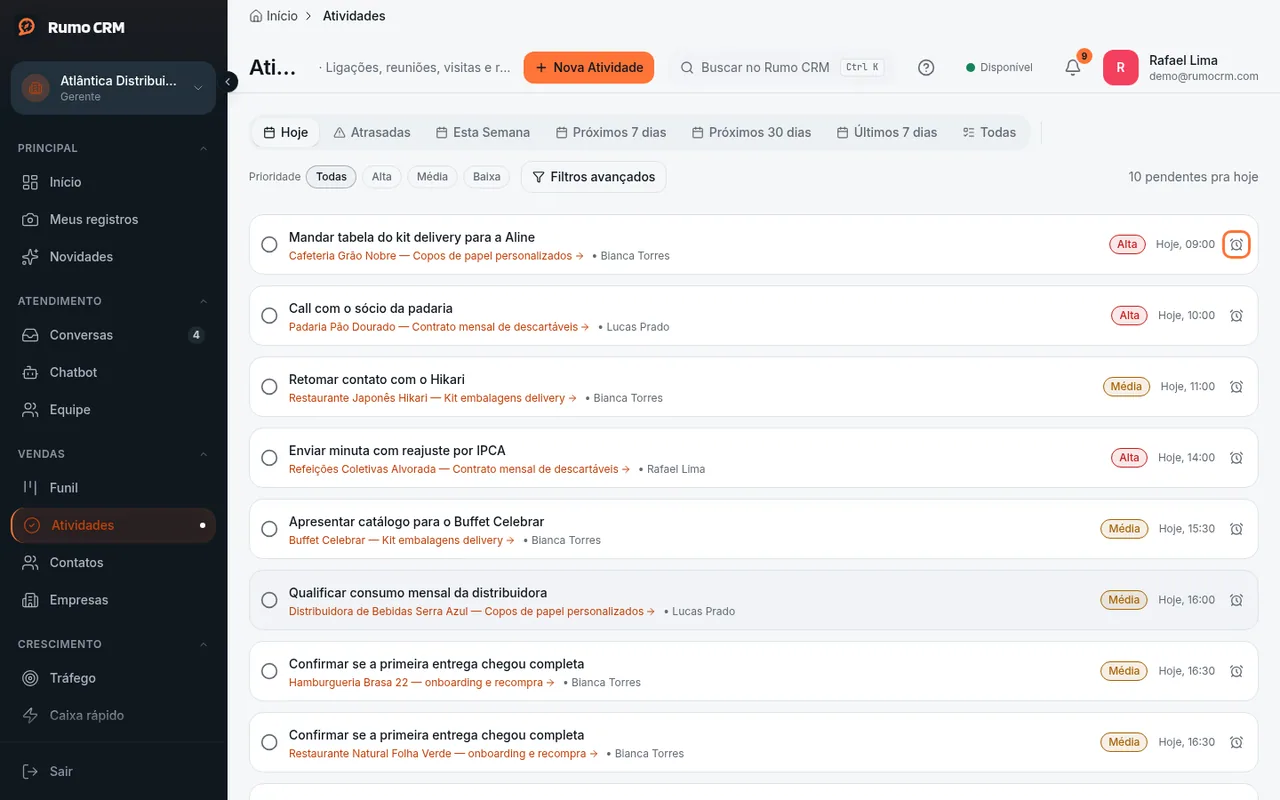
Task: Open Rafael Lima's profile menu
Action: pyautogui.click(x=1181, y=68)
